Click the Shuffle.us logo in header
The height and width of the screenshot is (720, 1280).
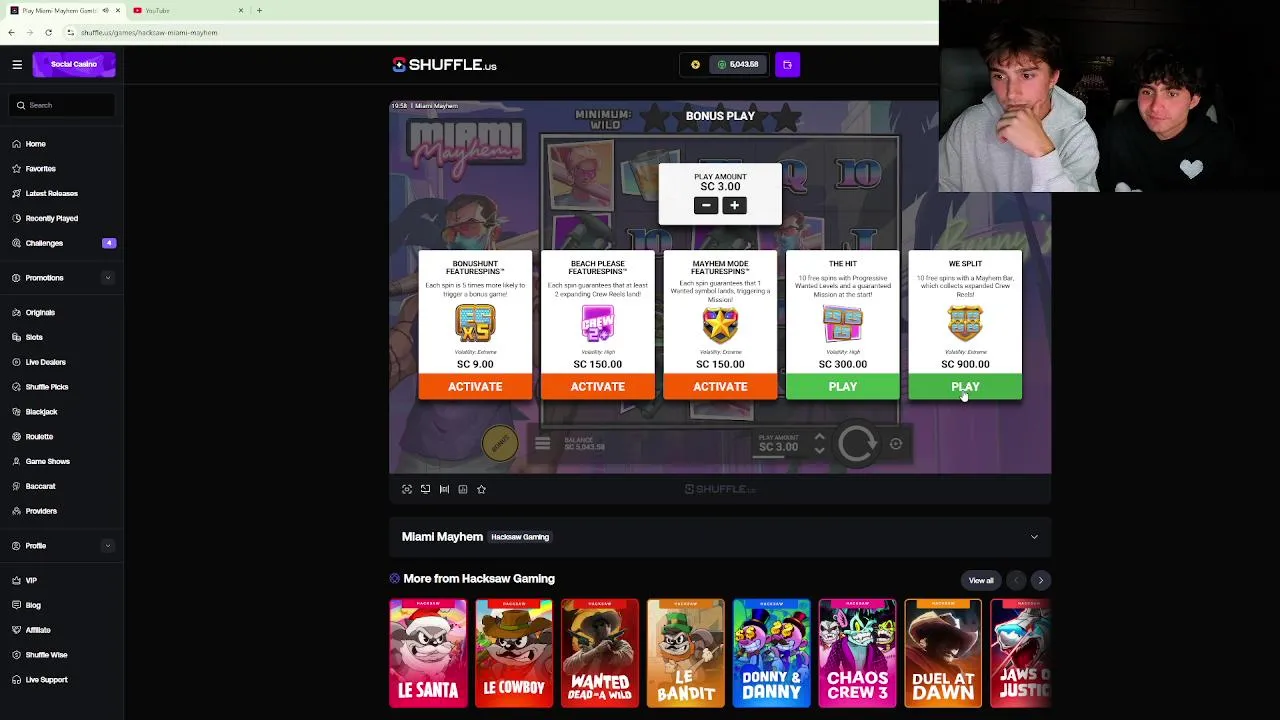click(x=445, y=65)
